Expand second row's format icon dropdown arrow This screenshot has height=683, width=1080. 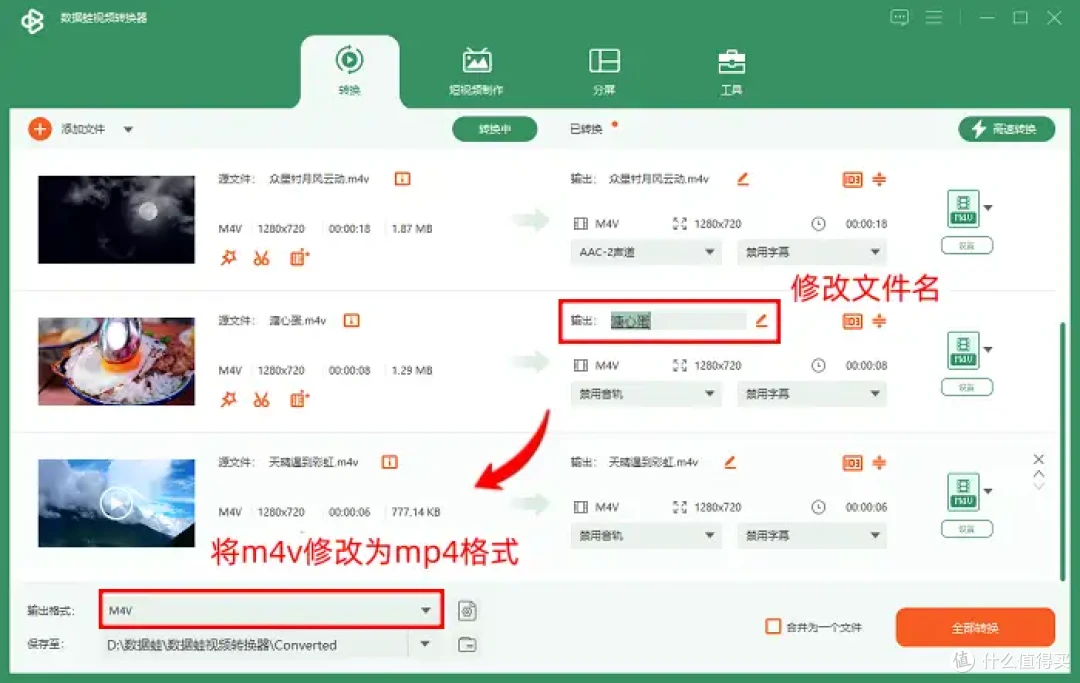(x=988, y=350)
